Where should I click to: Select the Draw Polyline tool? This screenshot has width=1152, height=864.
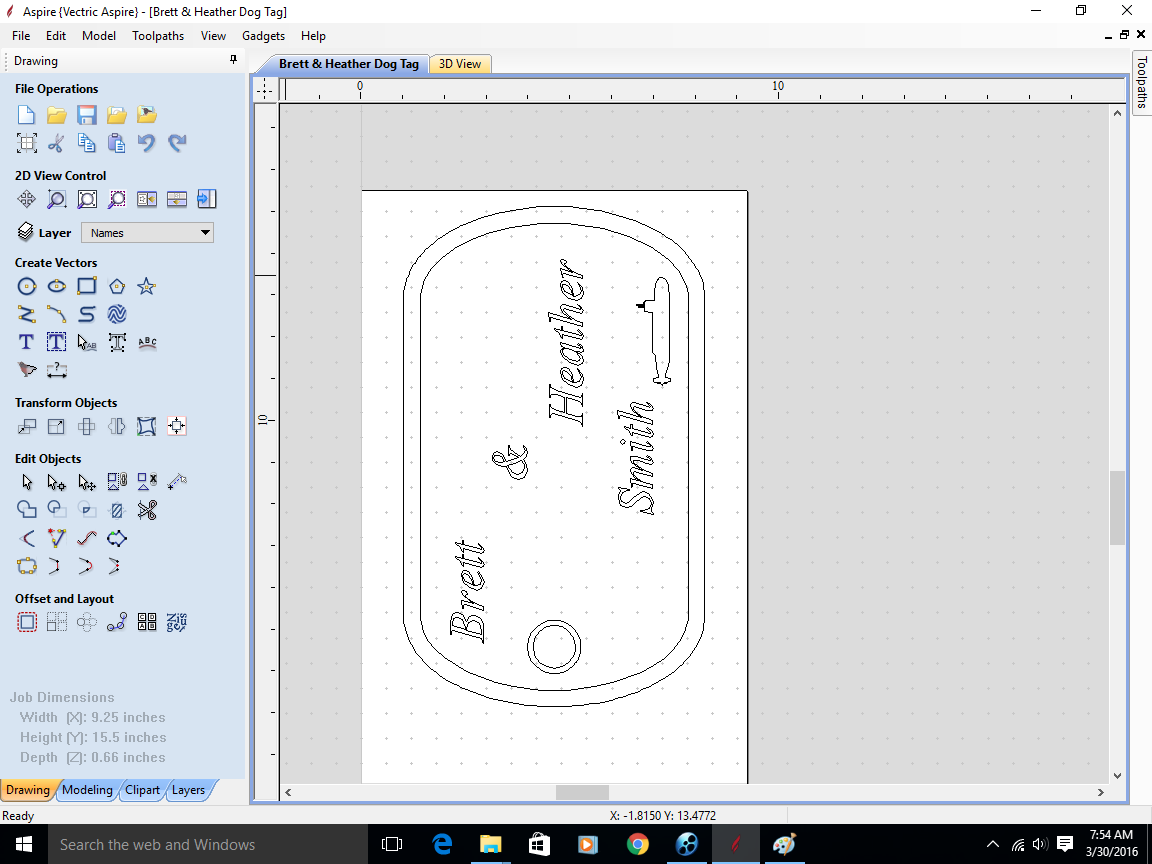[26, 314]
